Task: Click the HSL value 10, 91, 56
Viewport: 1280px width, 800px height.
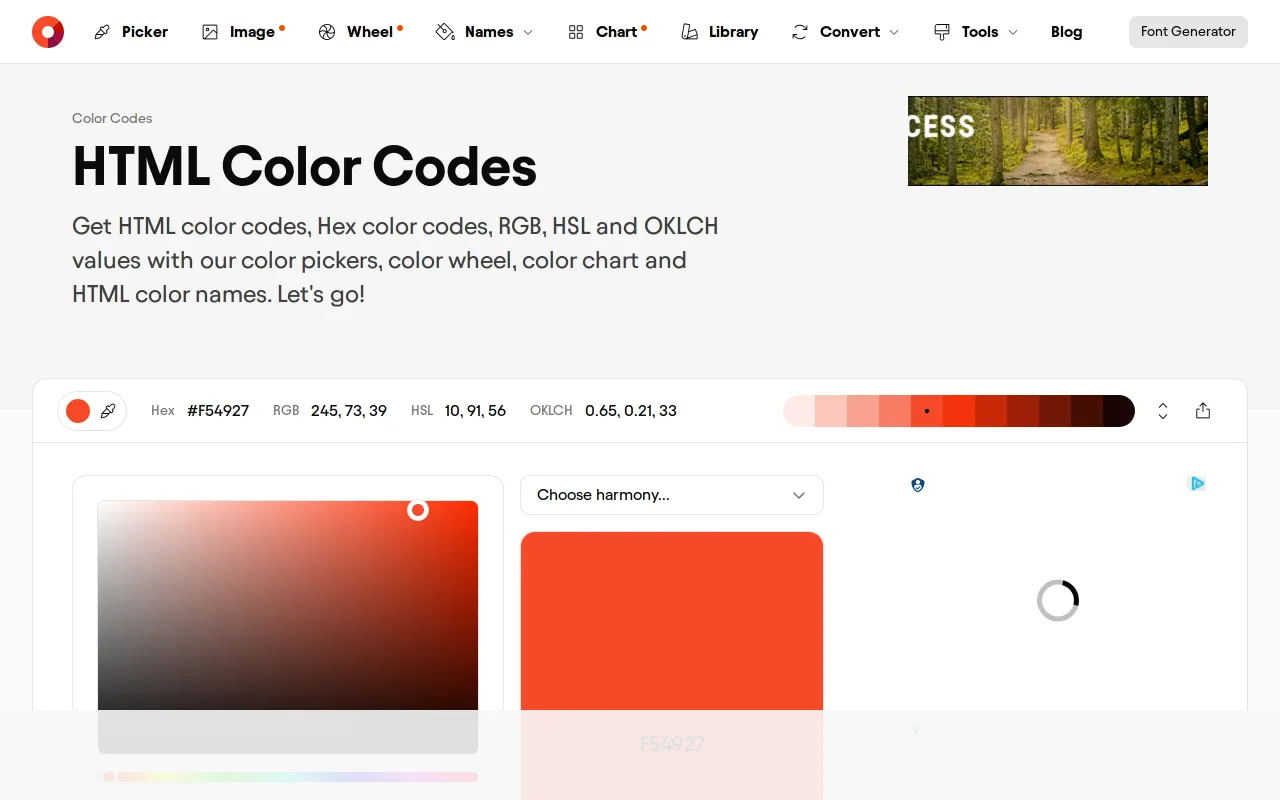Action: pyautogui.click(x=475, y=411)
